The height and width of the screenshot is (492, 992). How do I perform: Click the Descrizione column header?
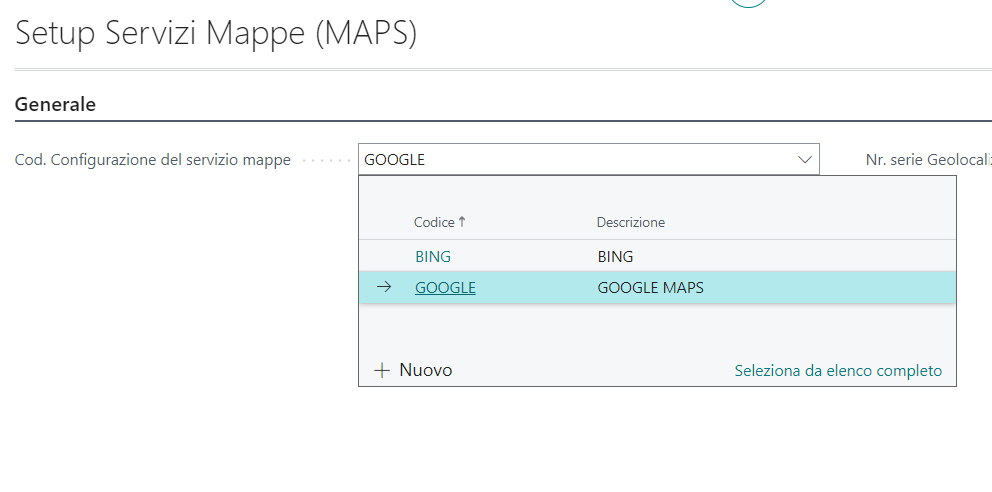click(x=630, y=222)
